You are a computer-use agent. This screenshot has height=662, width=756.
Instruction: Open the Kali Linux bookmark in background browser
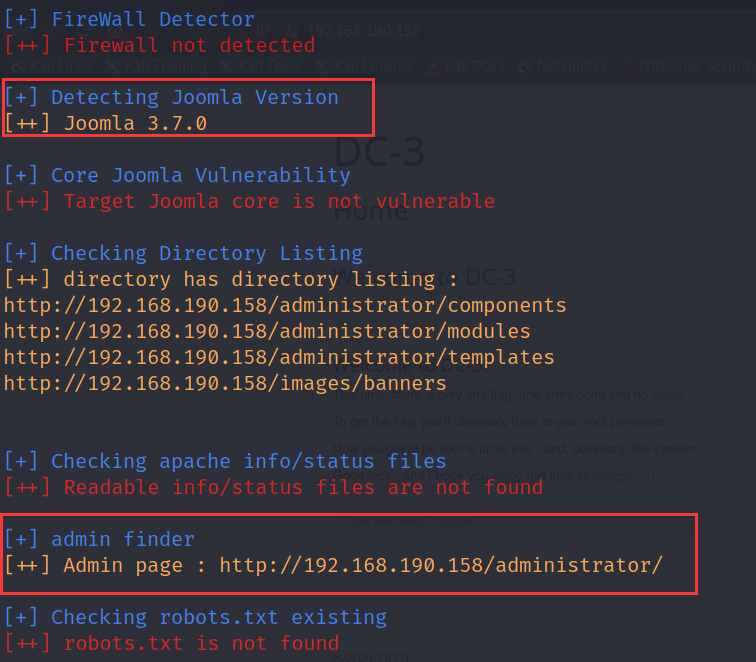(53, 66)
